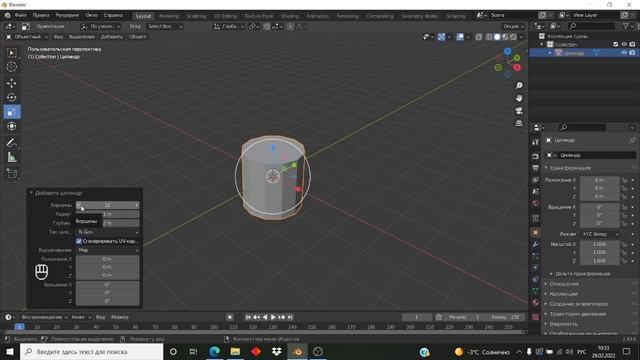Screen dimensions: 640x360
Task: Toggle the Generate UV map checkbox
Action: pos(79,241)
